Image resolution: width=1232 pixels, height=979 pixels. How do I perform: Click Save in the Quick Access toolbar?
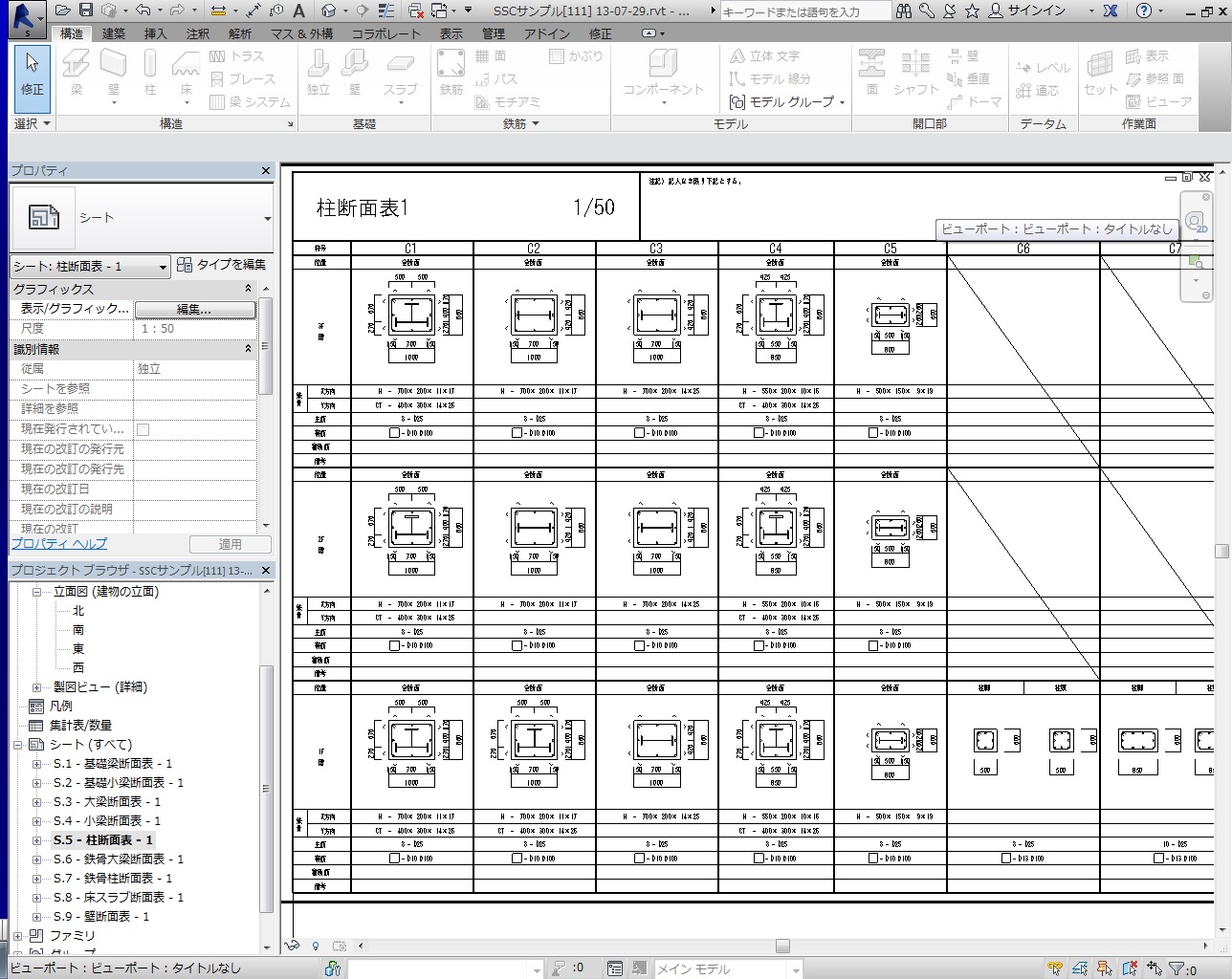86,10
